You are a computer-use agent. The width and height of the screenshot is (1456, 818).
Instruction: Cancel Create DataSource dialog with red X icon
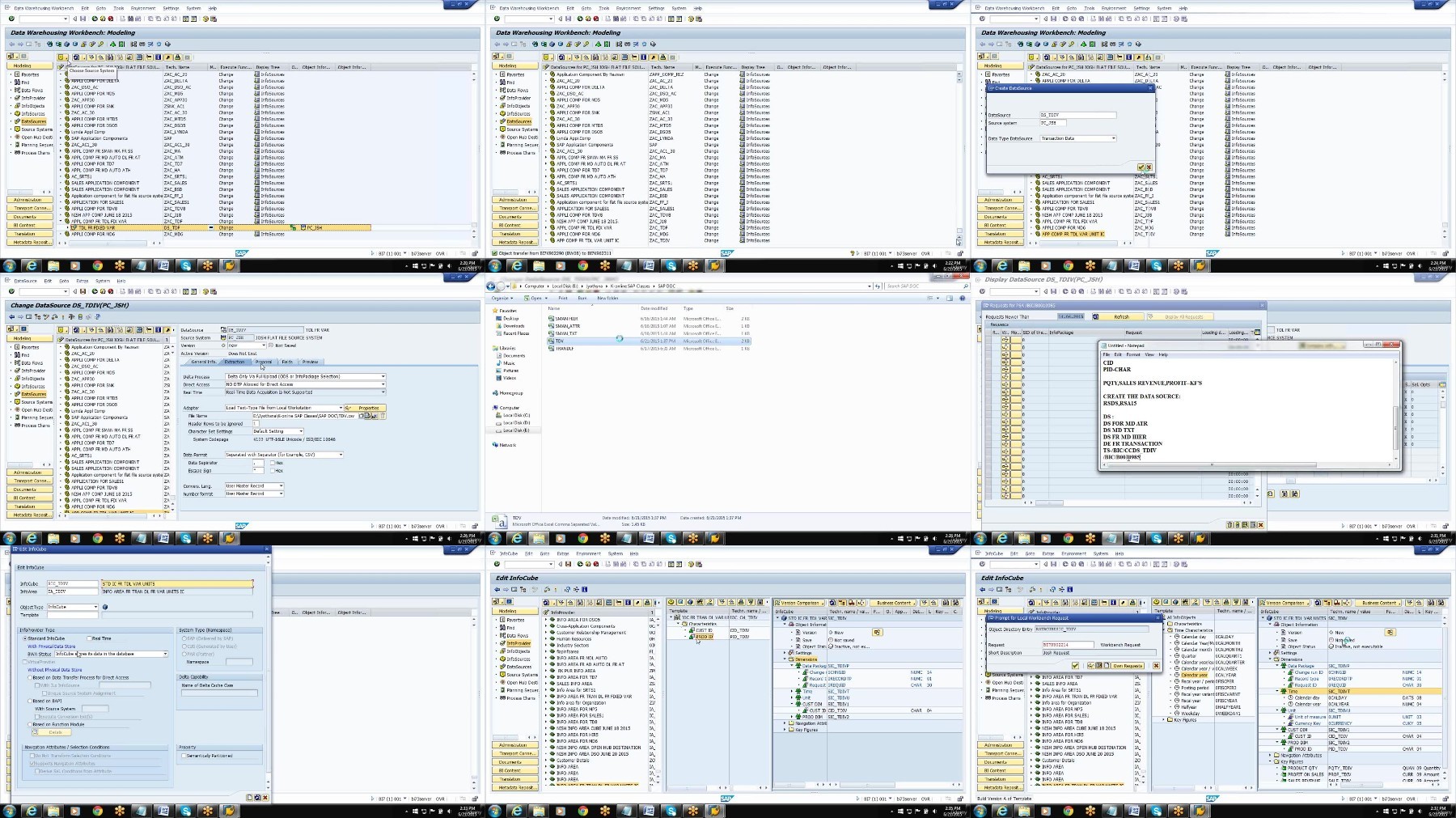click(1149, 167)
